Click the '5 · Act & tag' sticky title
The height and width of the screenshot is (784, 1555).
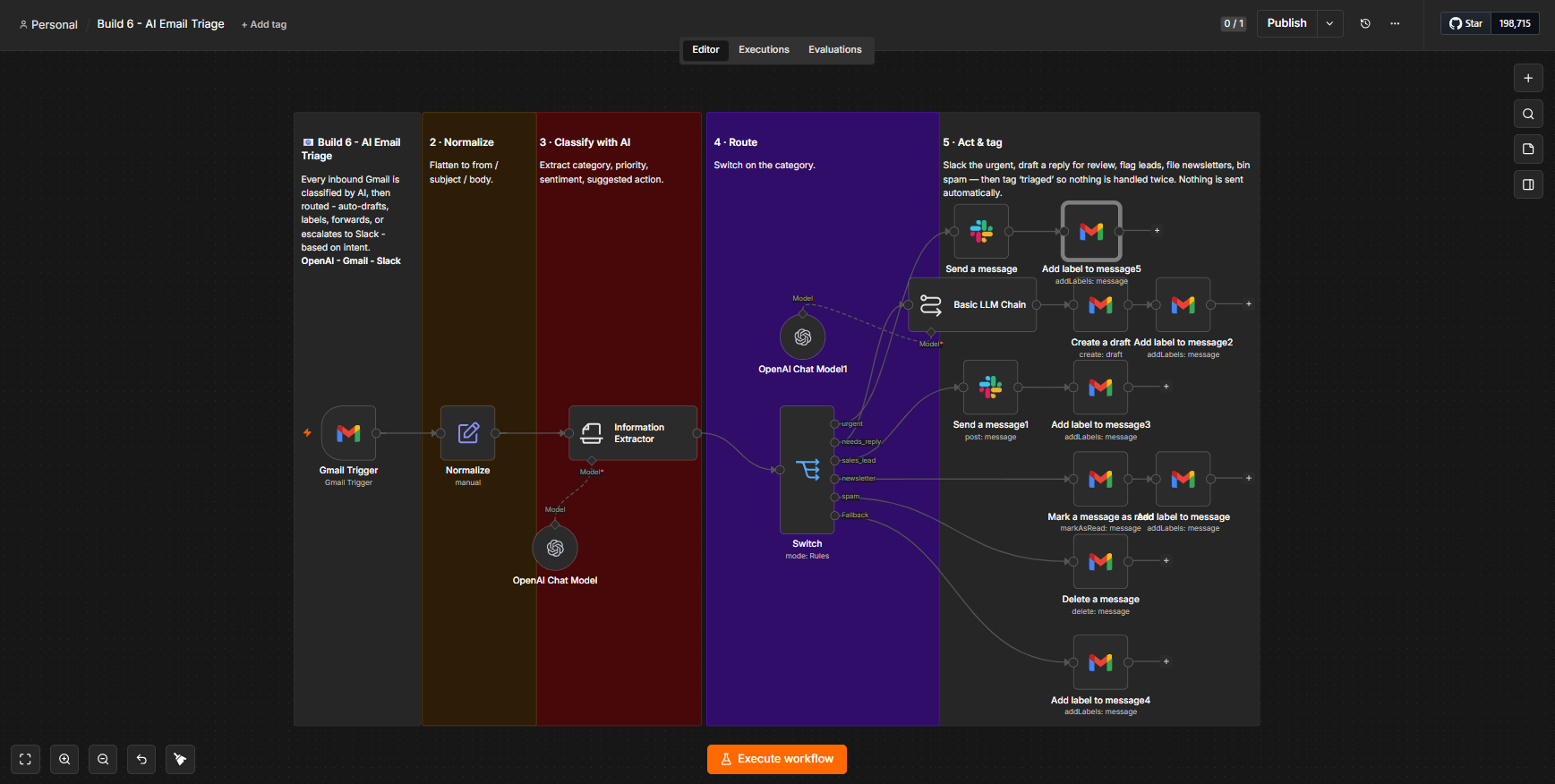point(972,142)
